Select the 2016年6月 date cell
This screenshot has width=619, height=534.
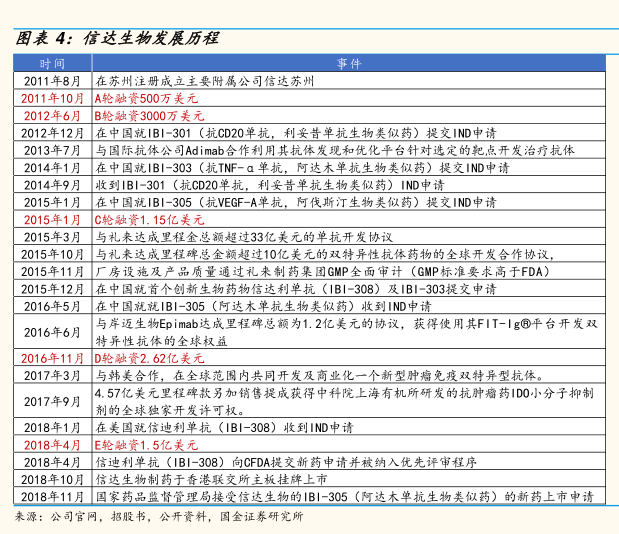(52, 331)
